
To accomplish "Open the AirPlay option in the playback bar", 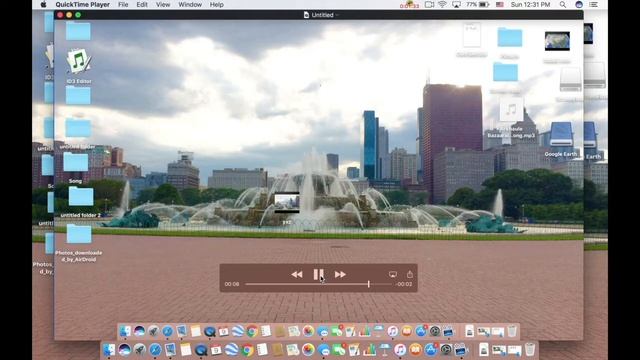I will [x=393, y=274].
